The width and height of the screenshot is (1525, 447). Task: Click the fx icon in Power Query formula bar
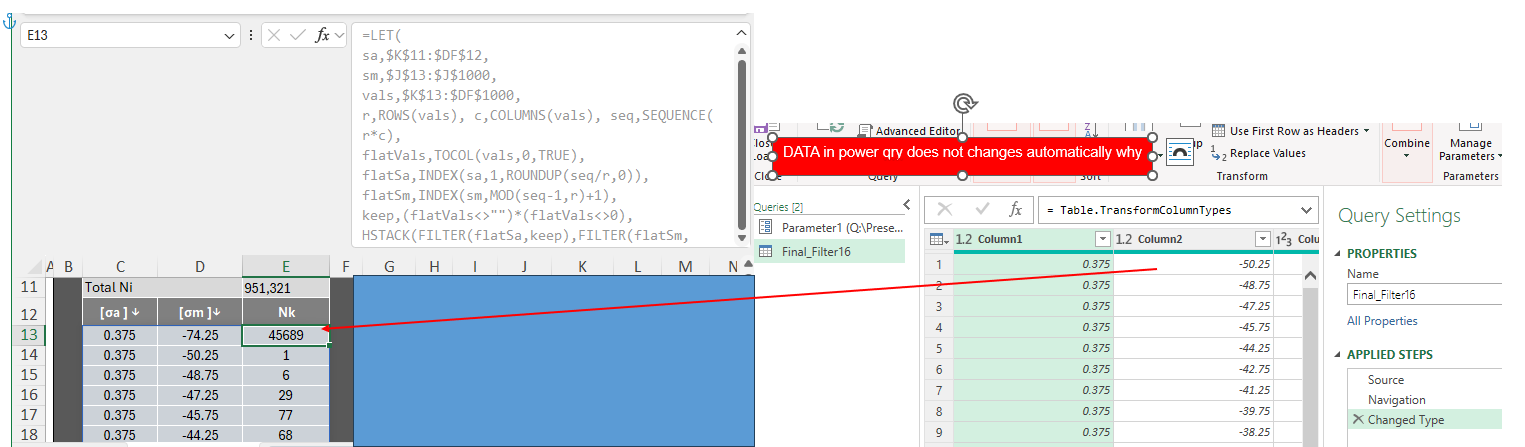1014,210
